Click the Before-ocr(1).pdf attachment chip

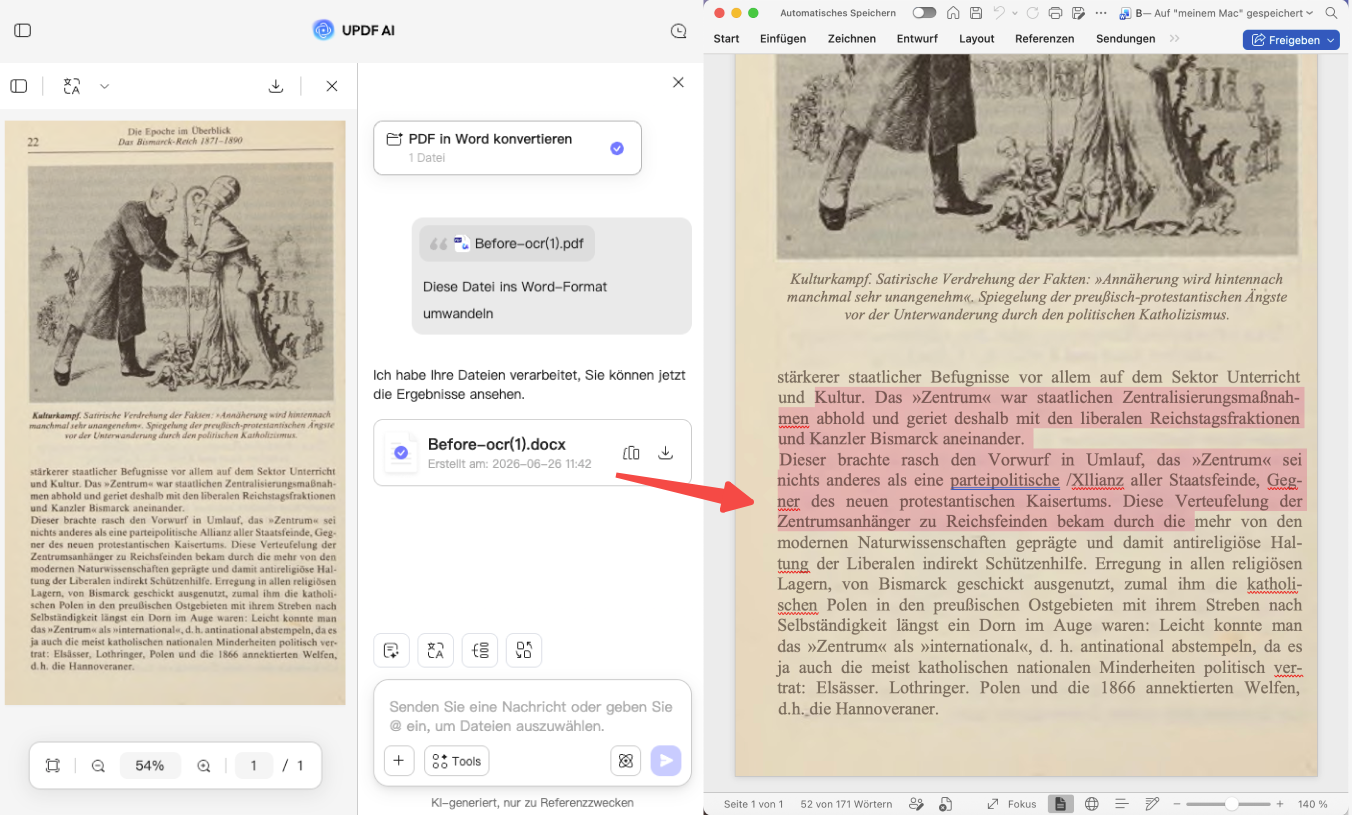[x=508, y=243]
